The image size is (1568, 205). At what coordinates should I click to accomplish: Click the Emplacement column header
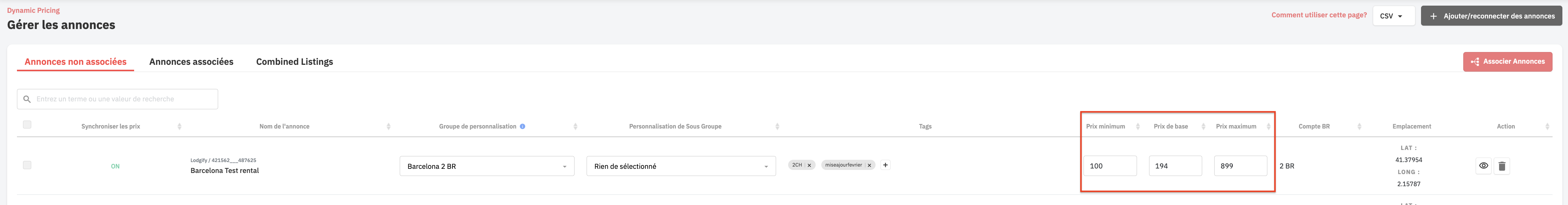[1412, 127]
